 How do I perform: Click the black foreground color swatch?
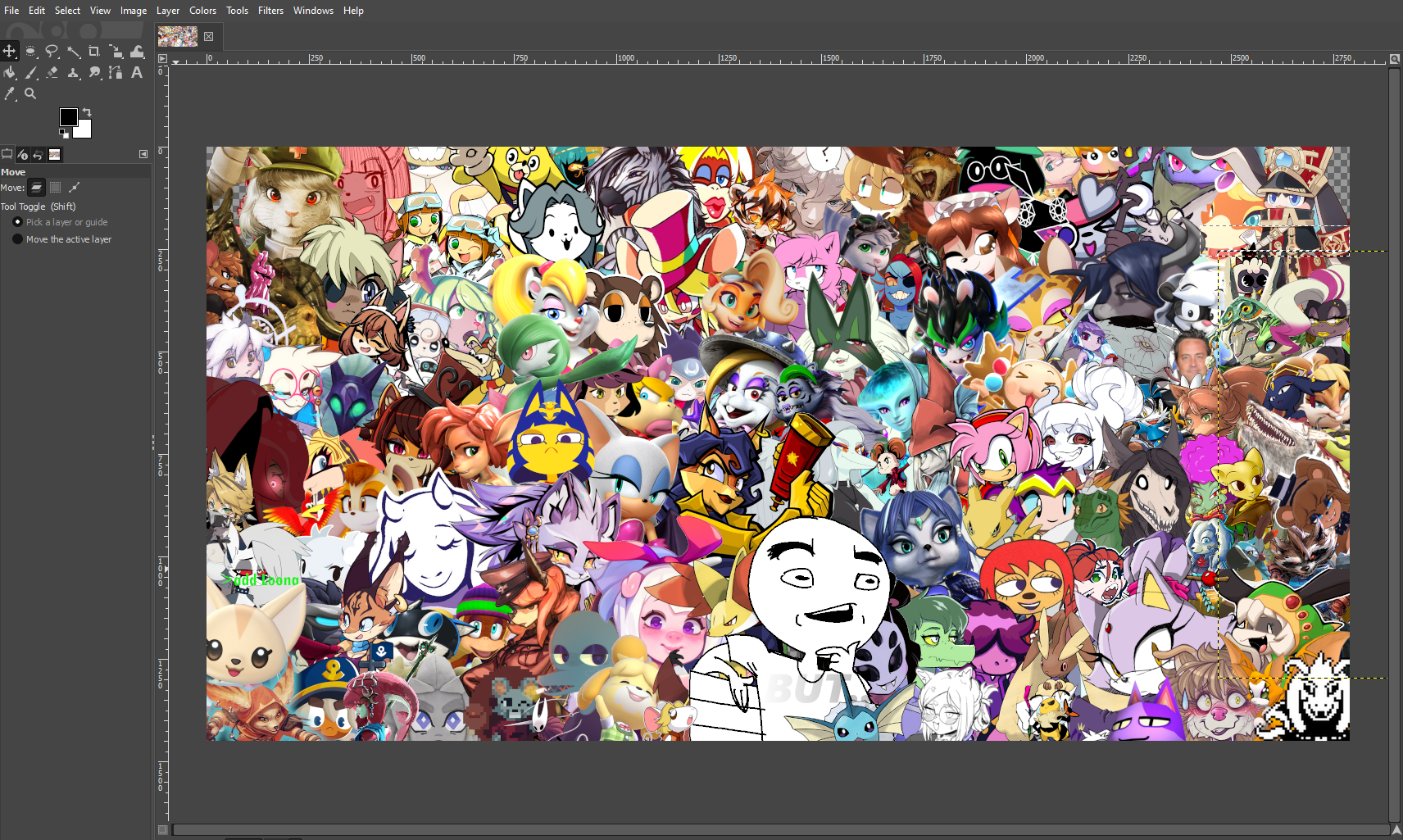coord(68,117)
